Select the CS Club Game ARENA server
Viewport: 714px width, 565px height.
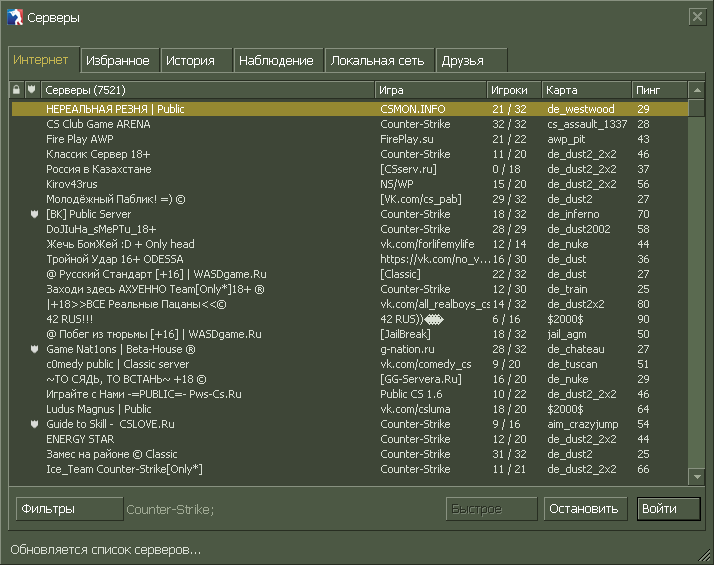click(350, 124)
